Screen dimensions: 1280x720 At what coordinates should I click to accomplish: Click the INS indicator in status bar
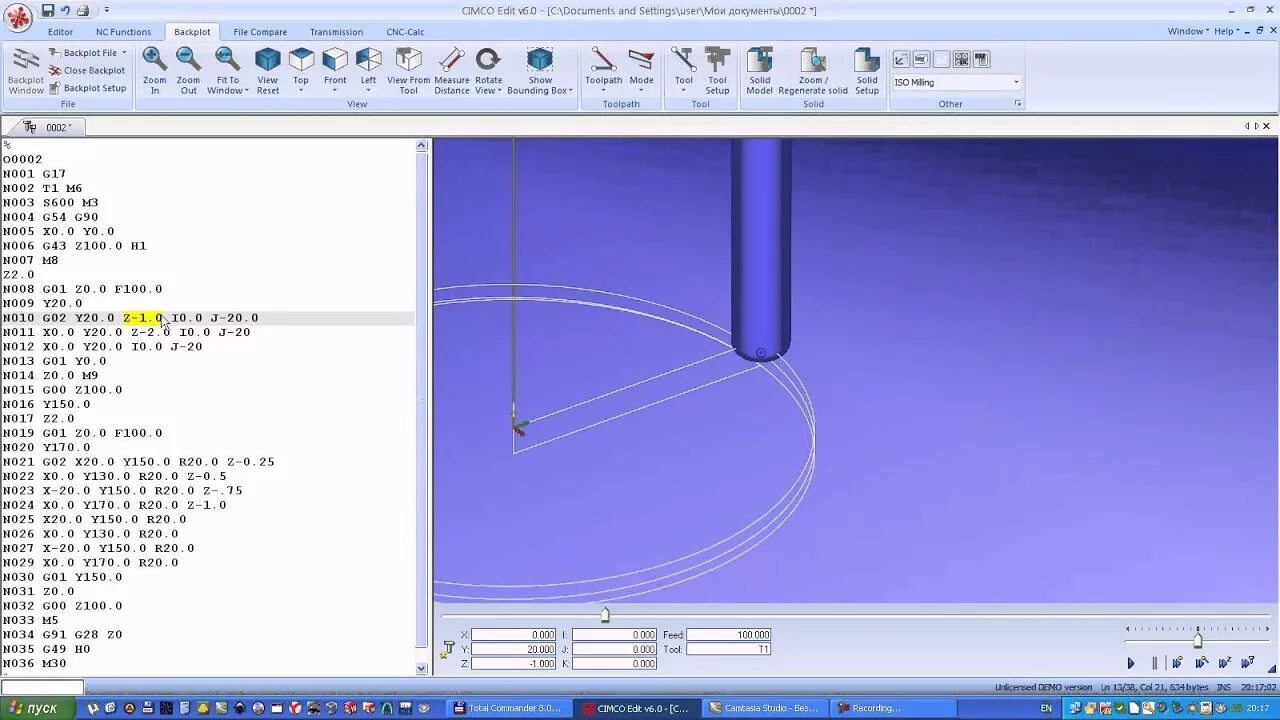[x=1223, y=688]
